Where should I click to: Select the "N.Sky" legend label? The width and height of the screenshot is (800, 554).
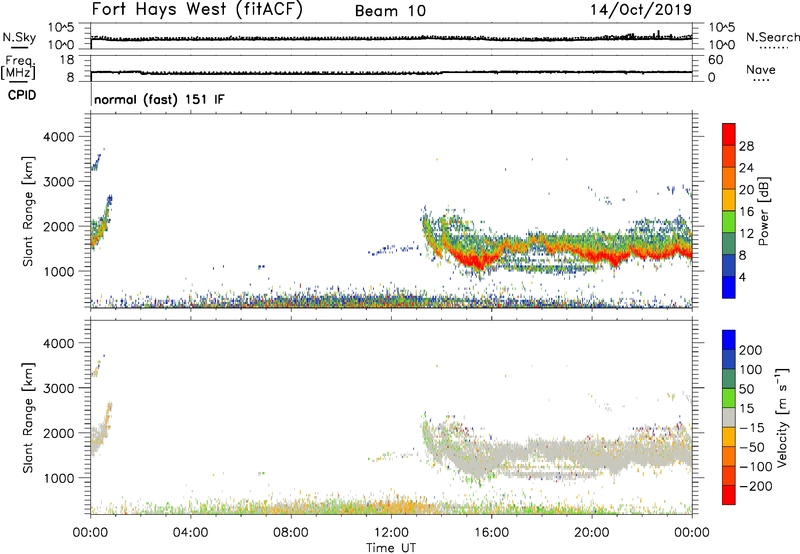tap(19, 37)
